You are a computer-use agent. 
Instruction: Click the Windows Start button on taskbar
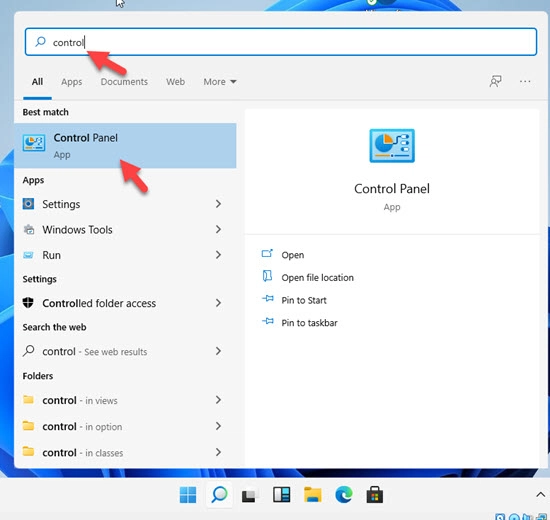pos(188,495)
